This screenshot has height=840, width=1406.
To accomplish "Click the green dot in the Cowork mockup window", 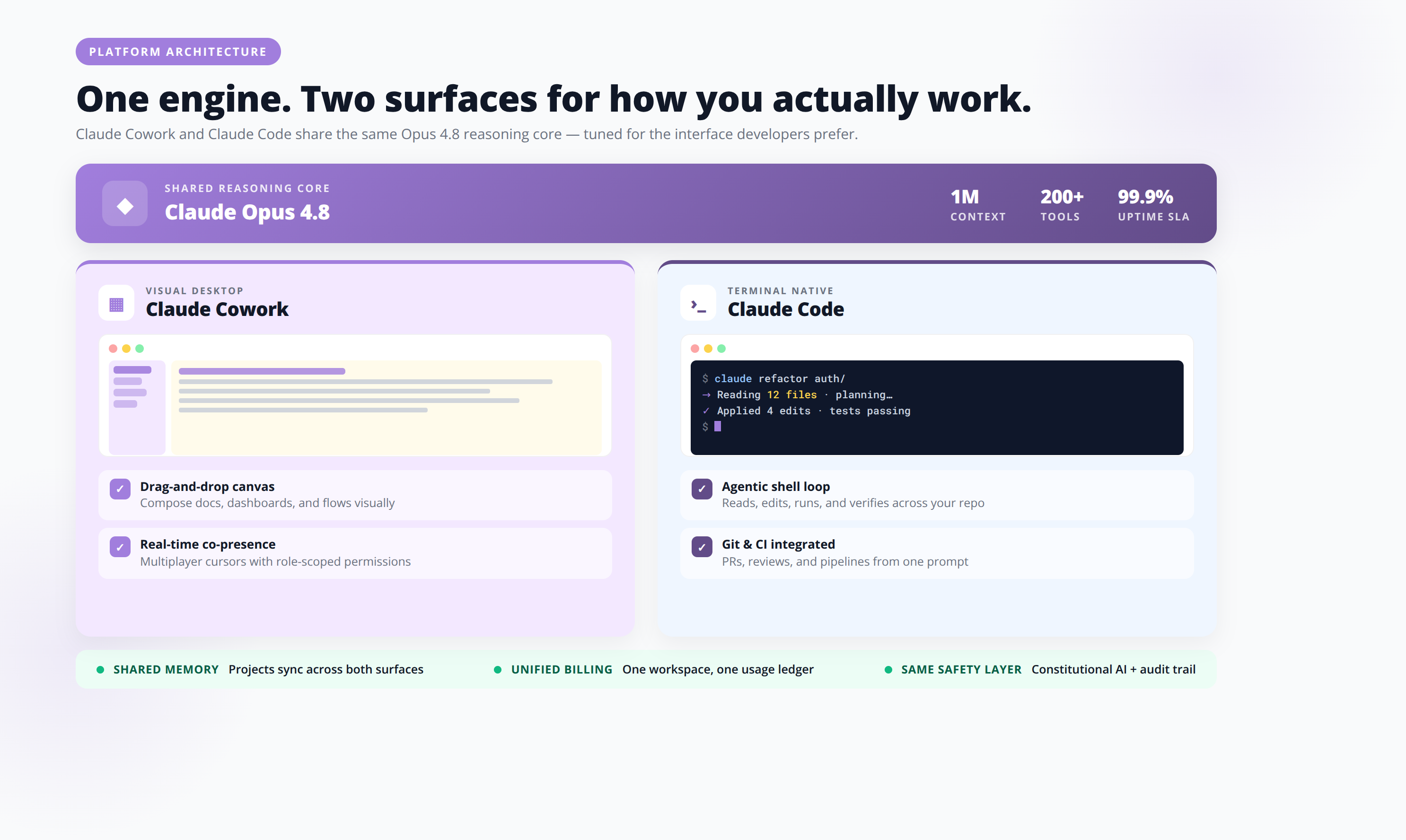I will (x=139, y=349).
